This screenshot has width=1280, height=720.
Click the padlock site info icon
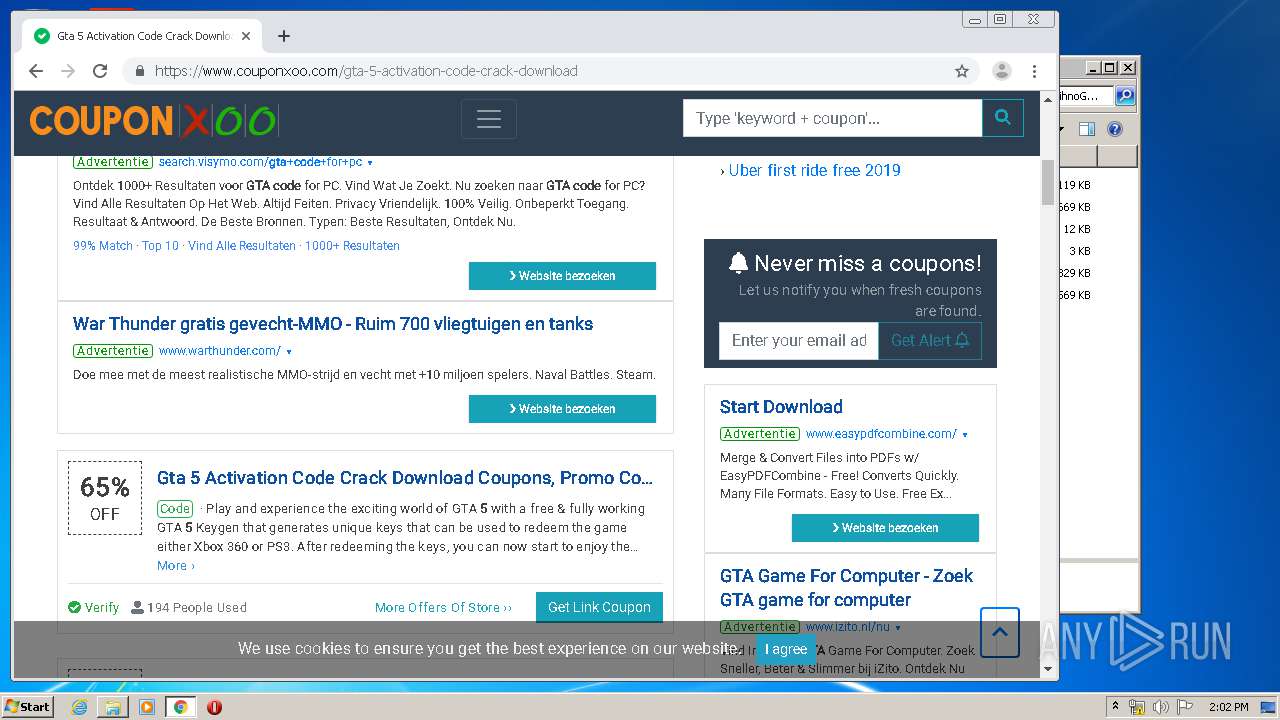click(139, 71)
